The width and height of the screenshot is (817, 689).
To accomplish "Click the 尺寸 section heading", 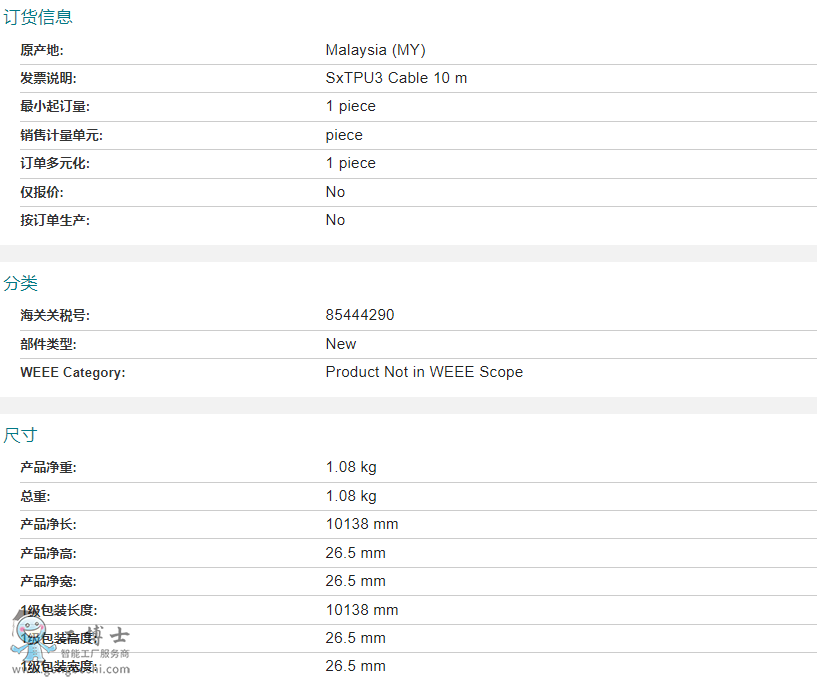I will click(20, 435).
